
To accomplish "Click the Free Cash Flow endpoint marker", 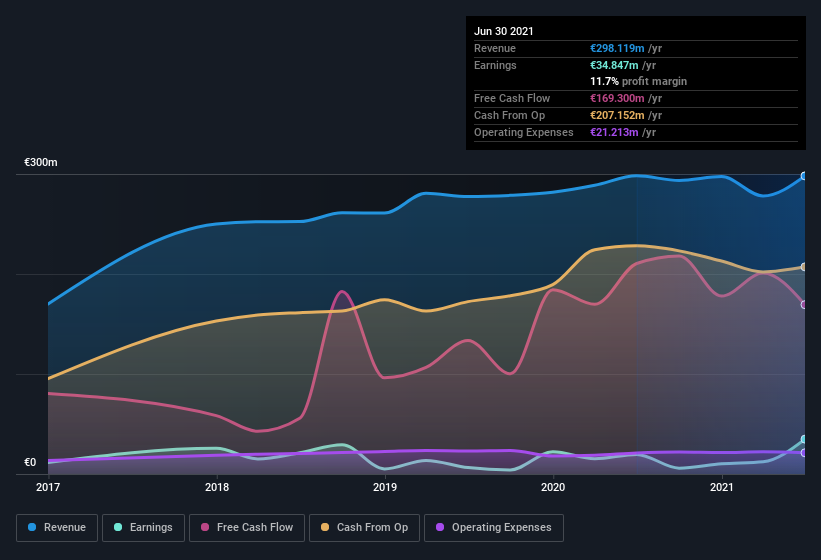I will (x=804, y=305).
